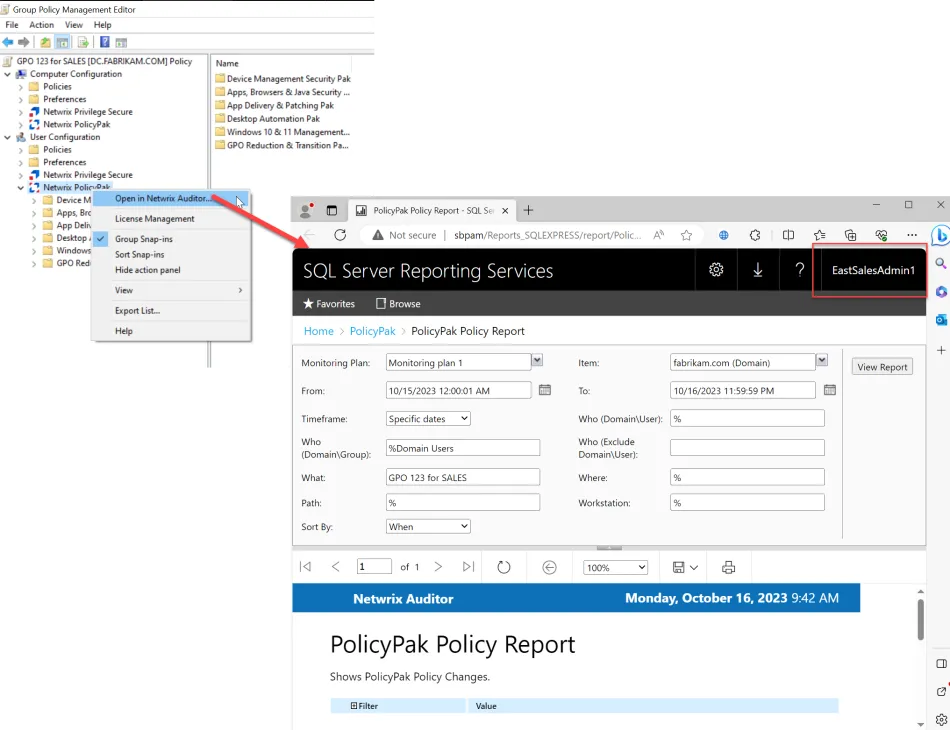Open Device Management Security Pak folder
Viewport: 950px width, 730px height.
click(282, 79)
